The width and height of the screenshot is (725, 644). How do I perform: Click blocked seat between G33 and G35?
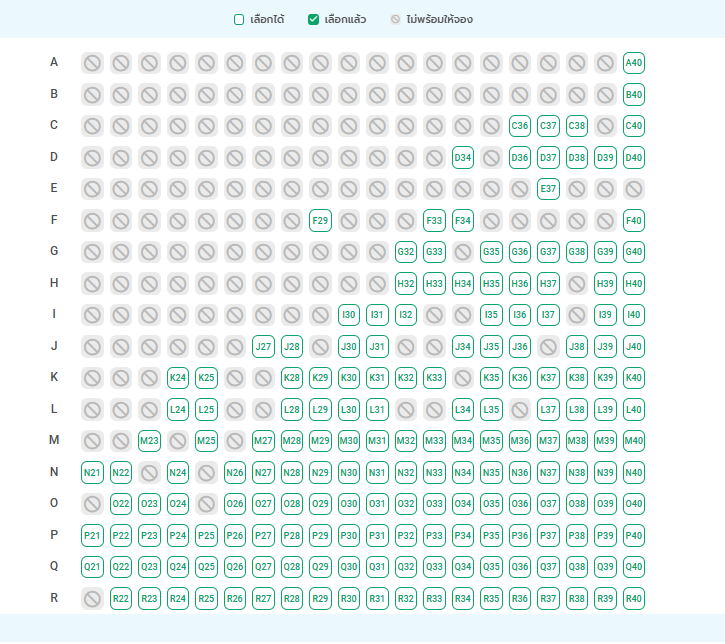pyautogui.click(x=463, y=252)
